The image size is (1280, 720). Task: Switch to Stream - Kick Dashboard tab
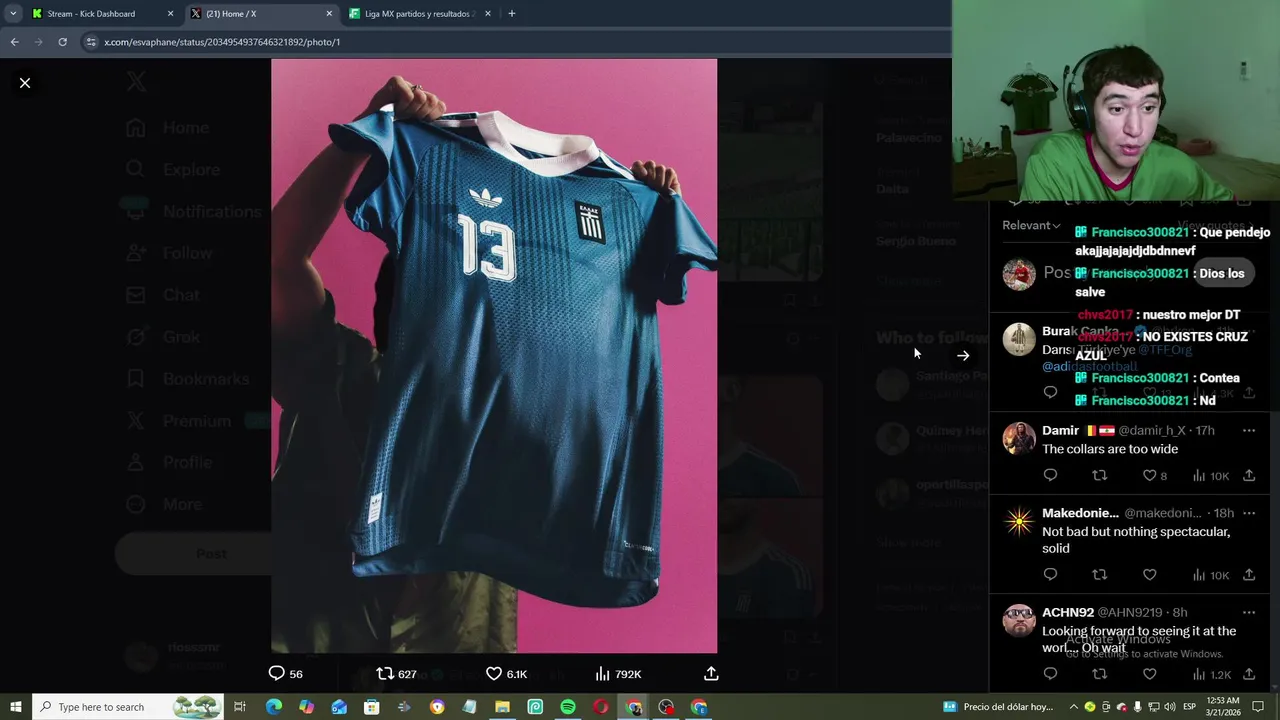[x=90, y=14]
